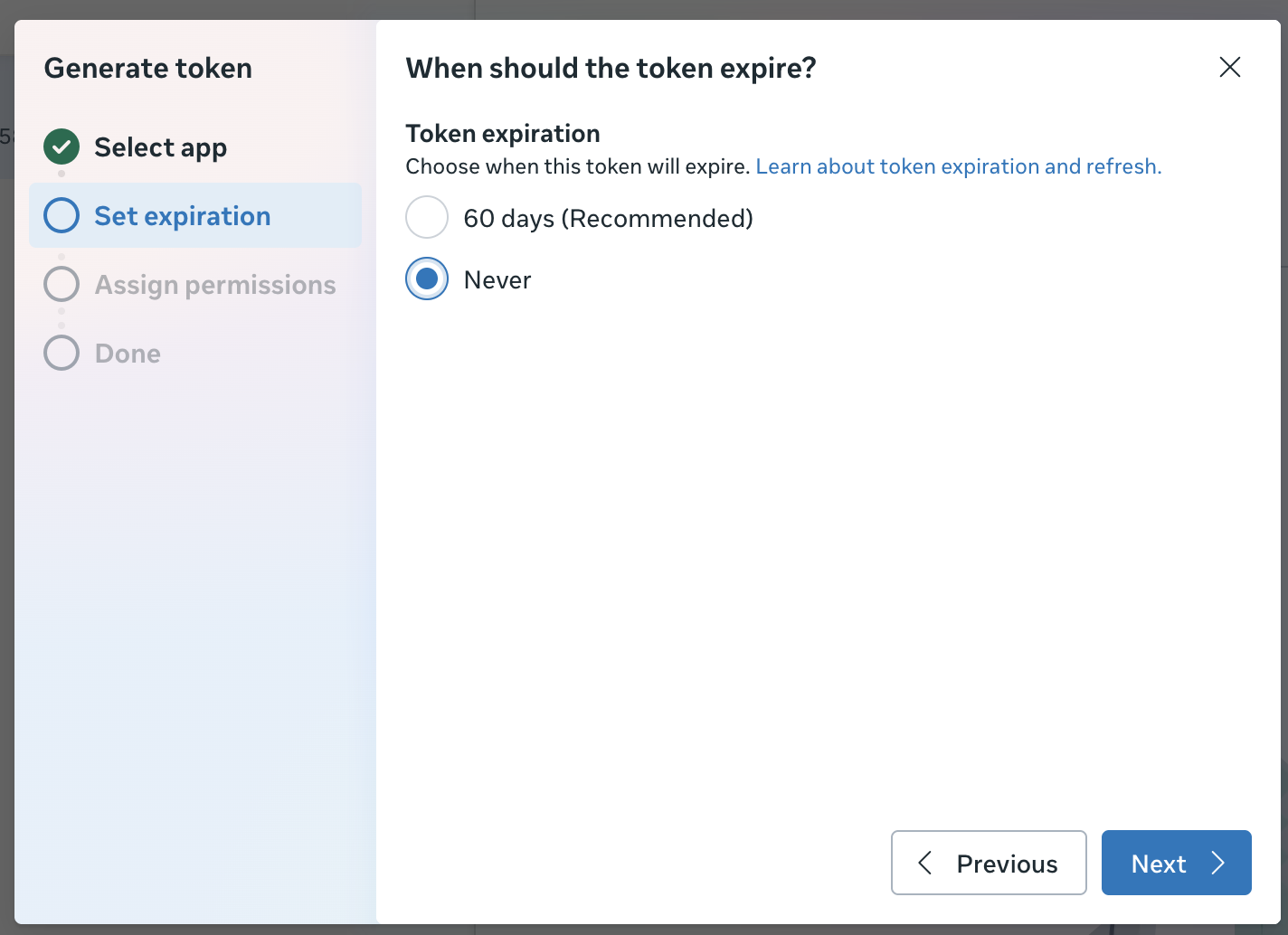The width and height of the screenshot is (1288, 935).
Task: Click the blue circle icon for Set expiration
Action: 62,215
